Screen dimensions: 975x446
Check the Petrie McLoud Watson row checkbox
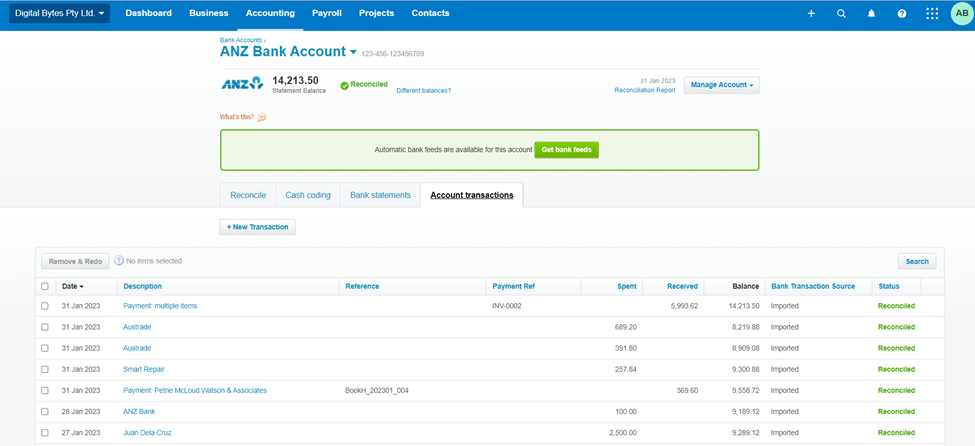pyautogui.click(x=44, y=391)
